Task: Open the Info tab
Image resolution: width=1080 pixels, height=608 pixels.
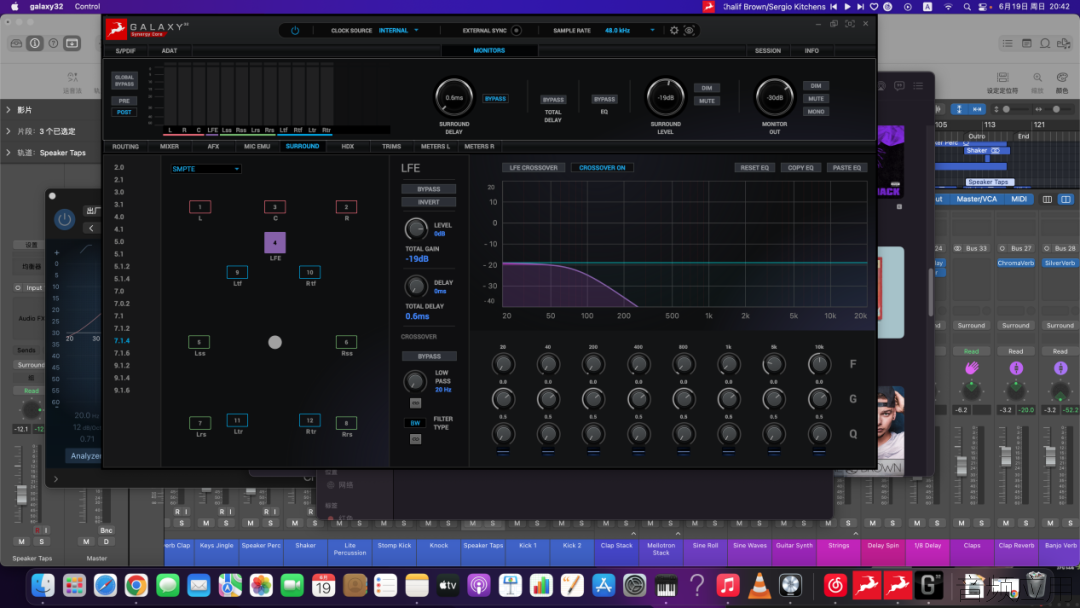Action: (x=812, y=51)
